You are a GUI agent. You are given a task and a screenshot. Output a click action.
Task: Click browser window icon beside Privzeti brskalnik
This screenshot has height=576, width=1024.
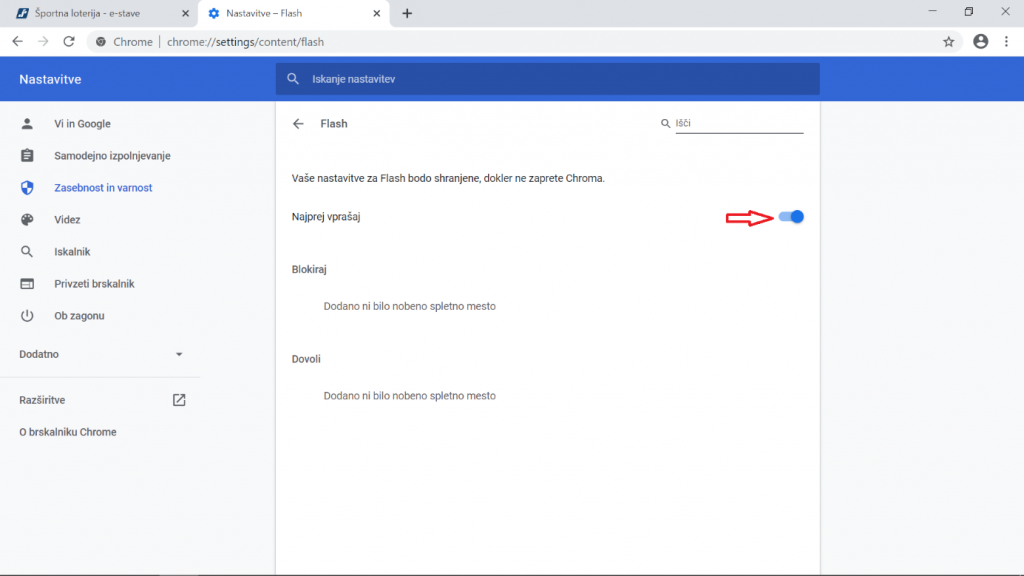click(x=27, y=283)
